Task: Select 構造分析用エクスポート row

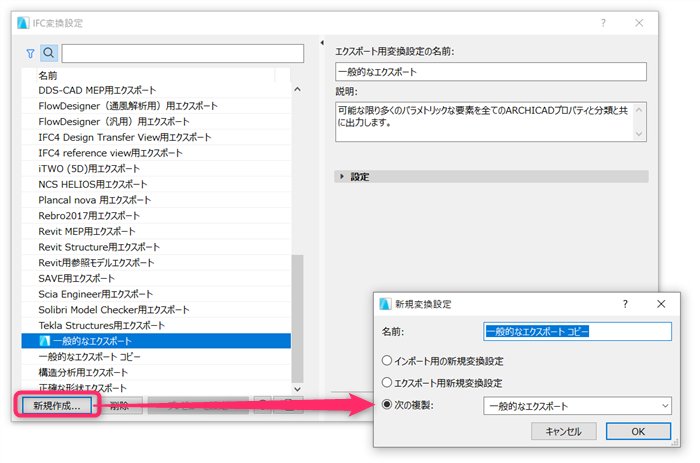Action: [x=156, y=372]
